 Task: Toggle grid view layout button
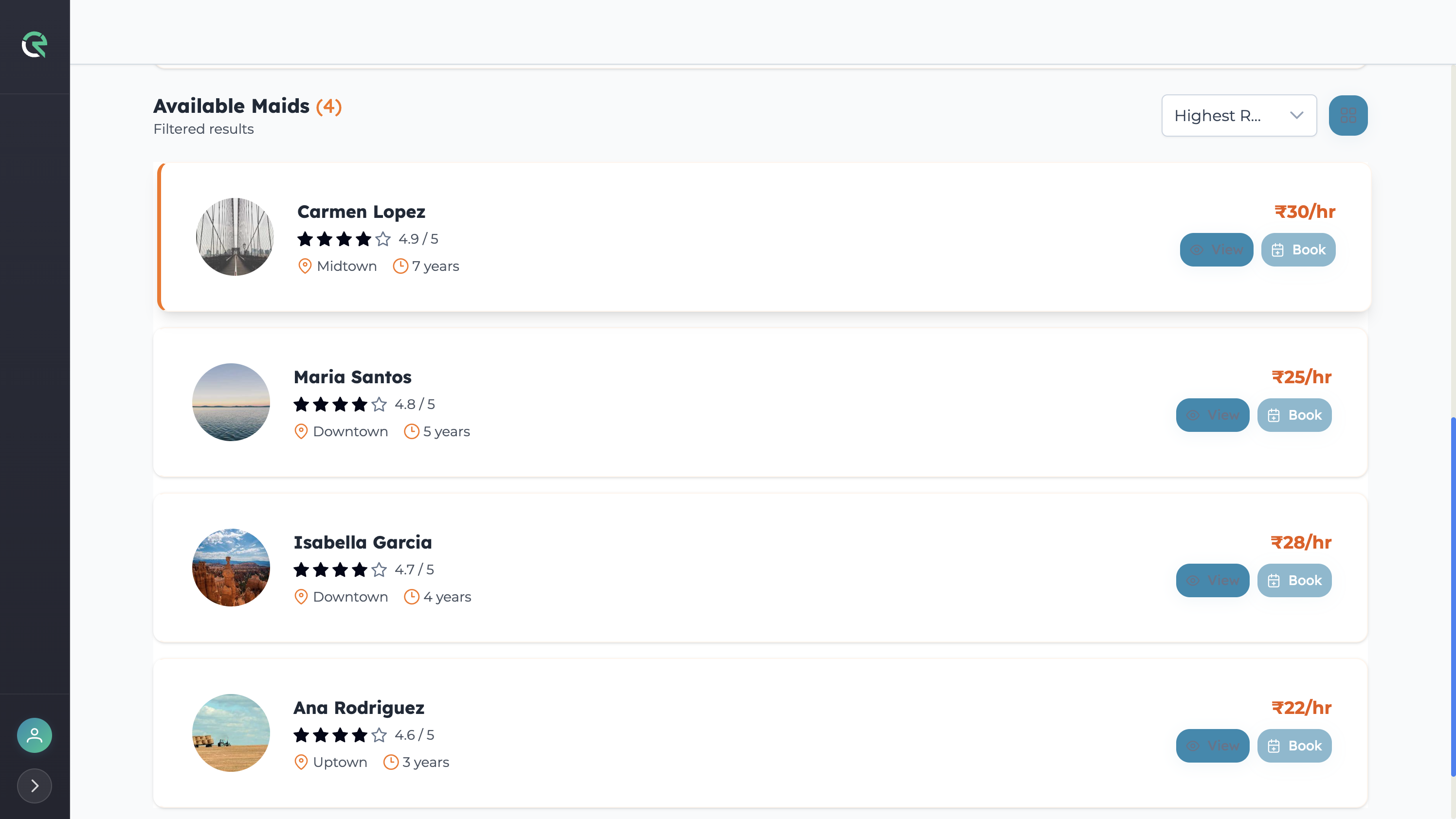1348,115
